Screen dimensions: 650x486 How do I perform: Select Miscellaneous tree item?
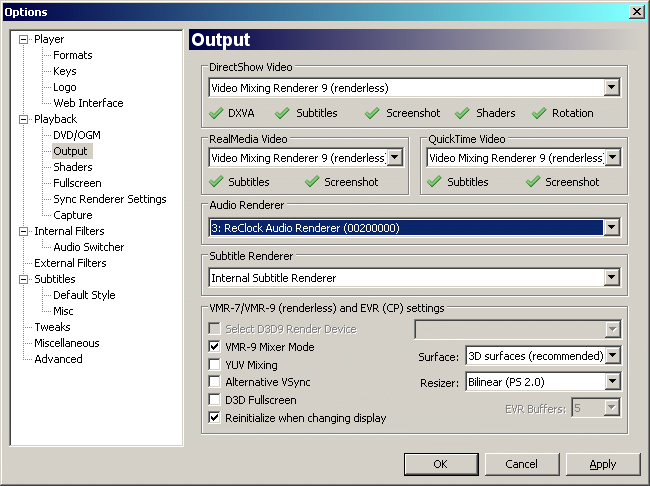67,343
